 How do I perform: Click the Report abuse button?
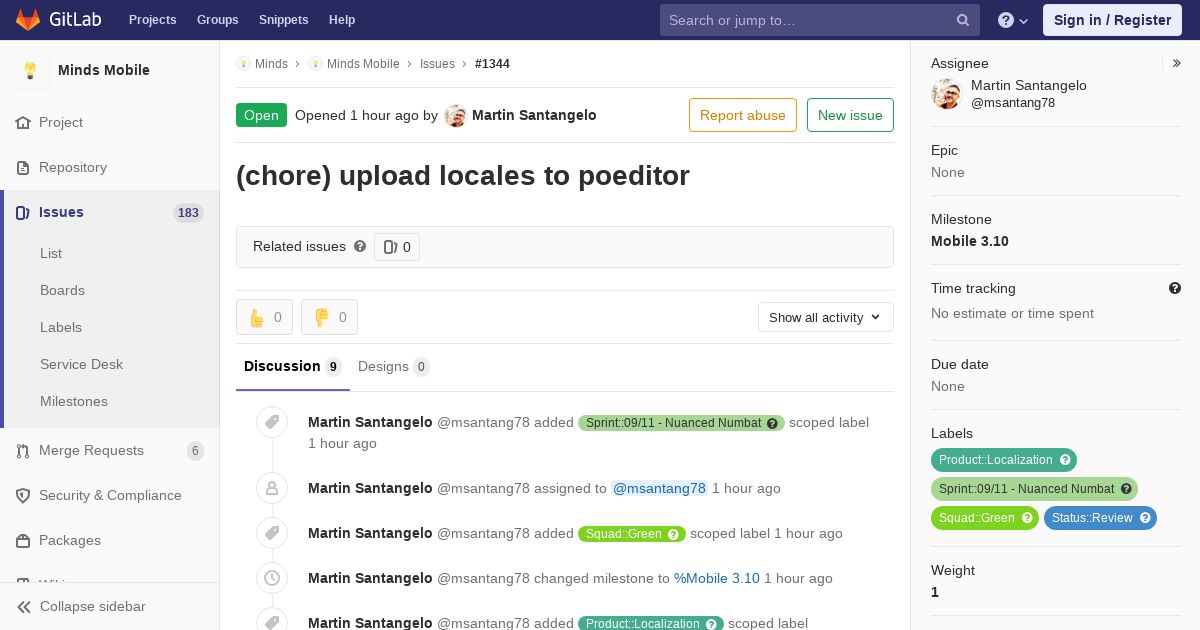(x=743, y=115)
